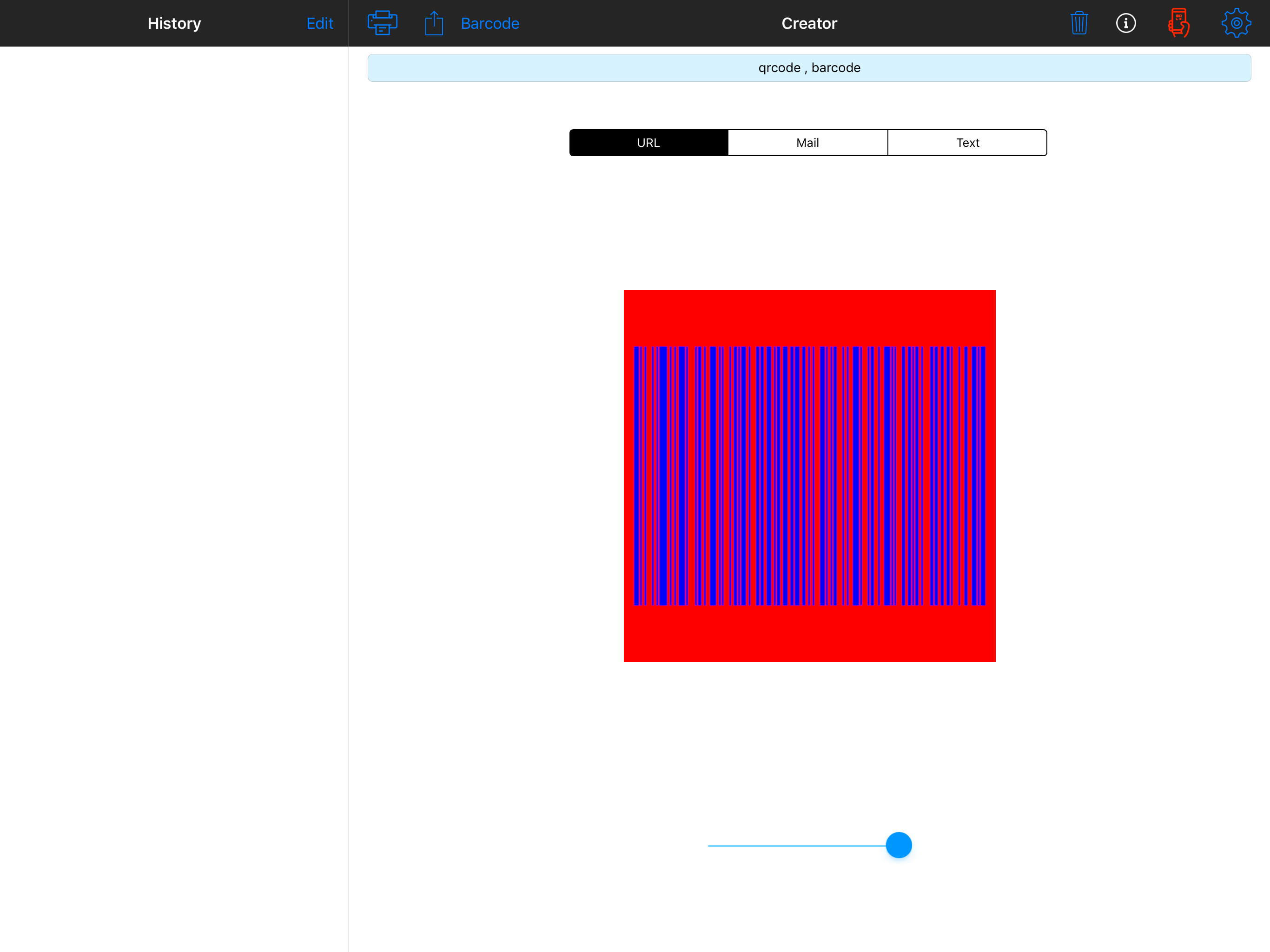Click the qrcode, barcode text field

(809, 68)
